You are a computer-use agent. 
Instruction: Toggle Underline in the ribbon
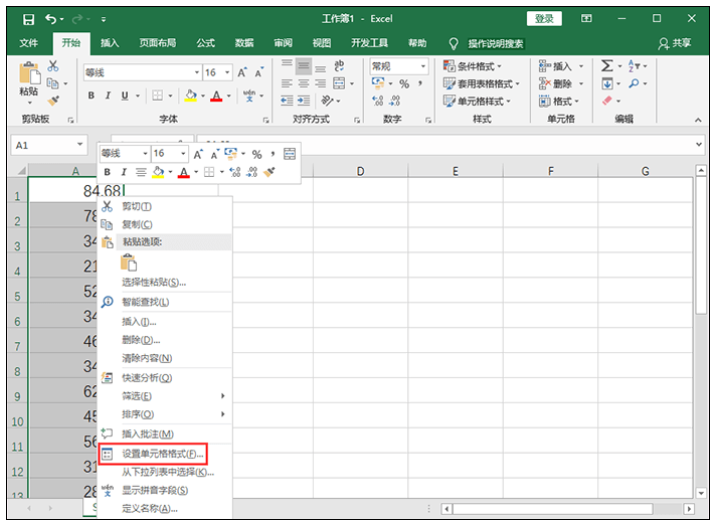pos(124,95)
